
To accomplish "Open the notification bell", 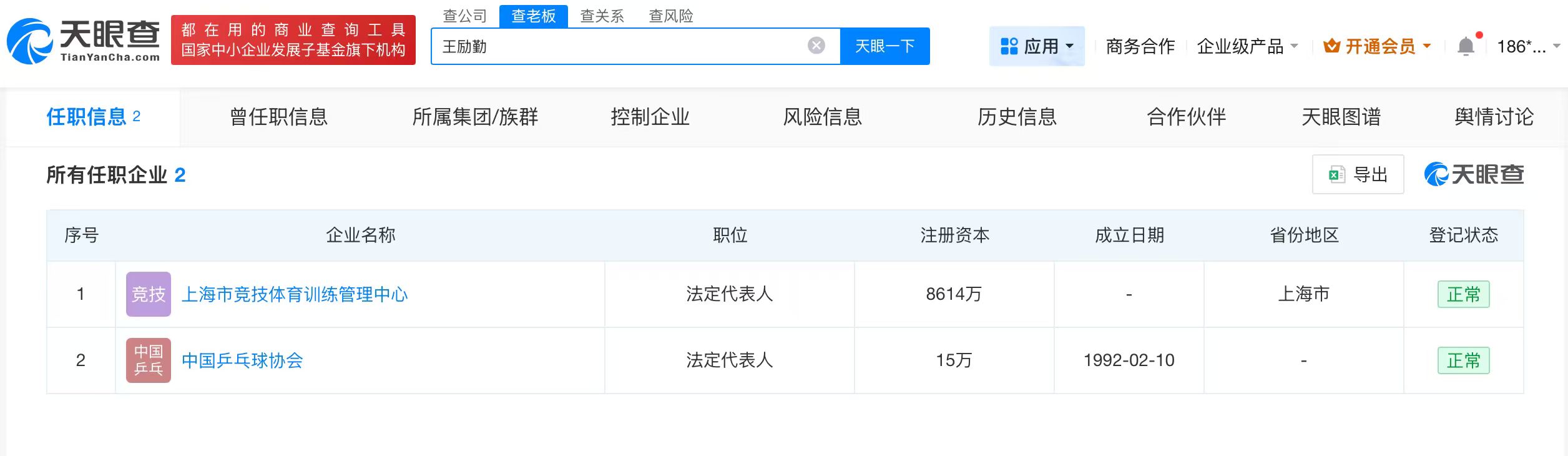I will click(x=1466, y=46).
